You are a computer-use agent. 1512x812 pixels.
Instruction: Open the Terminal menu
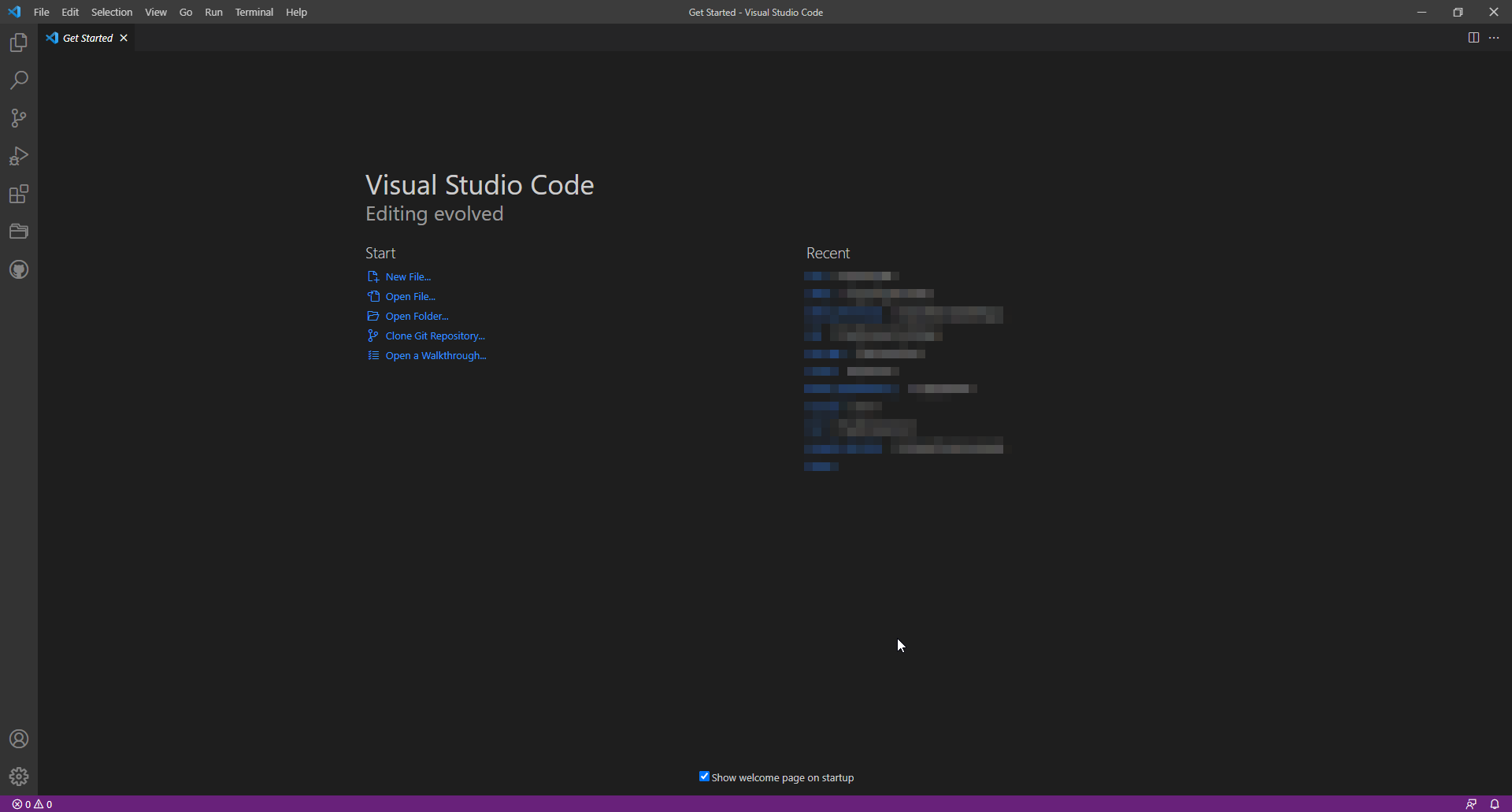(x=254, y=12)
